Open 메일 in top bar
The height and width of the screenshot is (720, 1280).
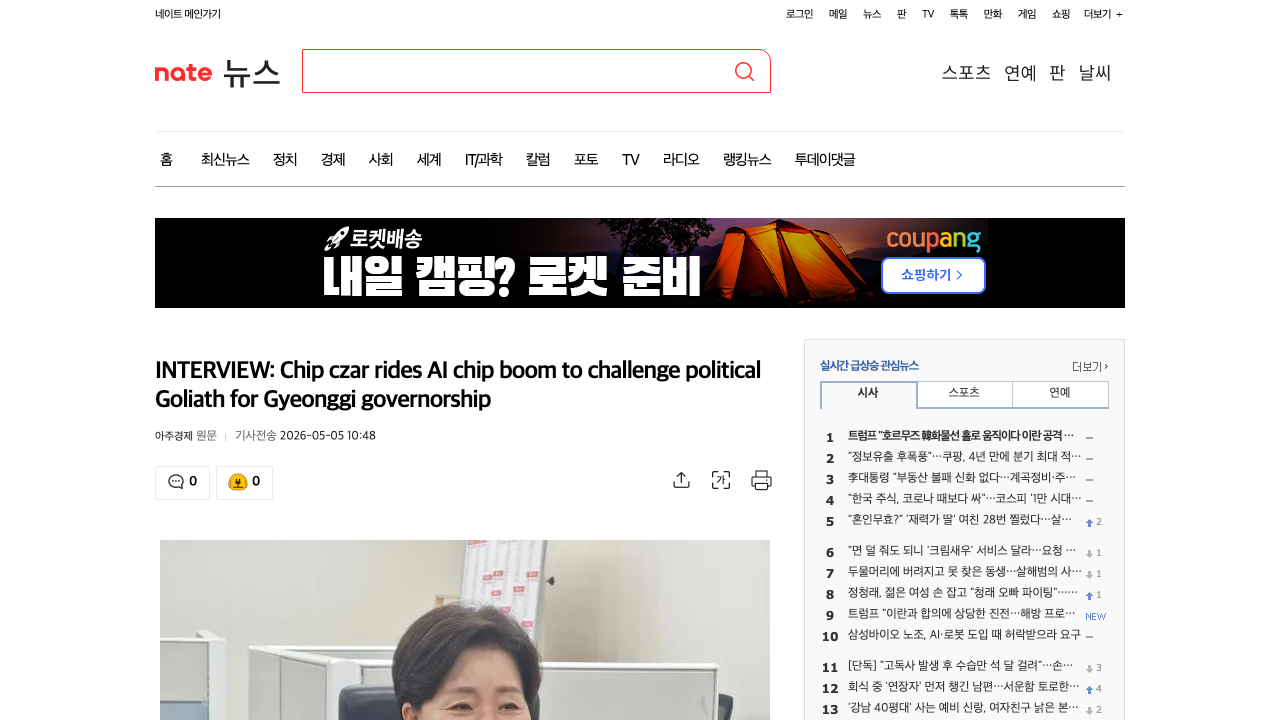[x=838, y=14]
